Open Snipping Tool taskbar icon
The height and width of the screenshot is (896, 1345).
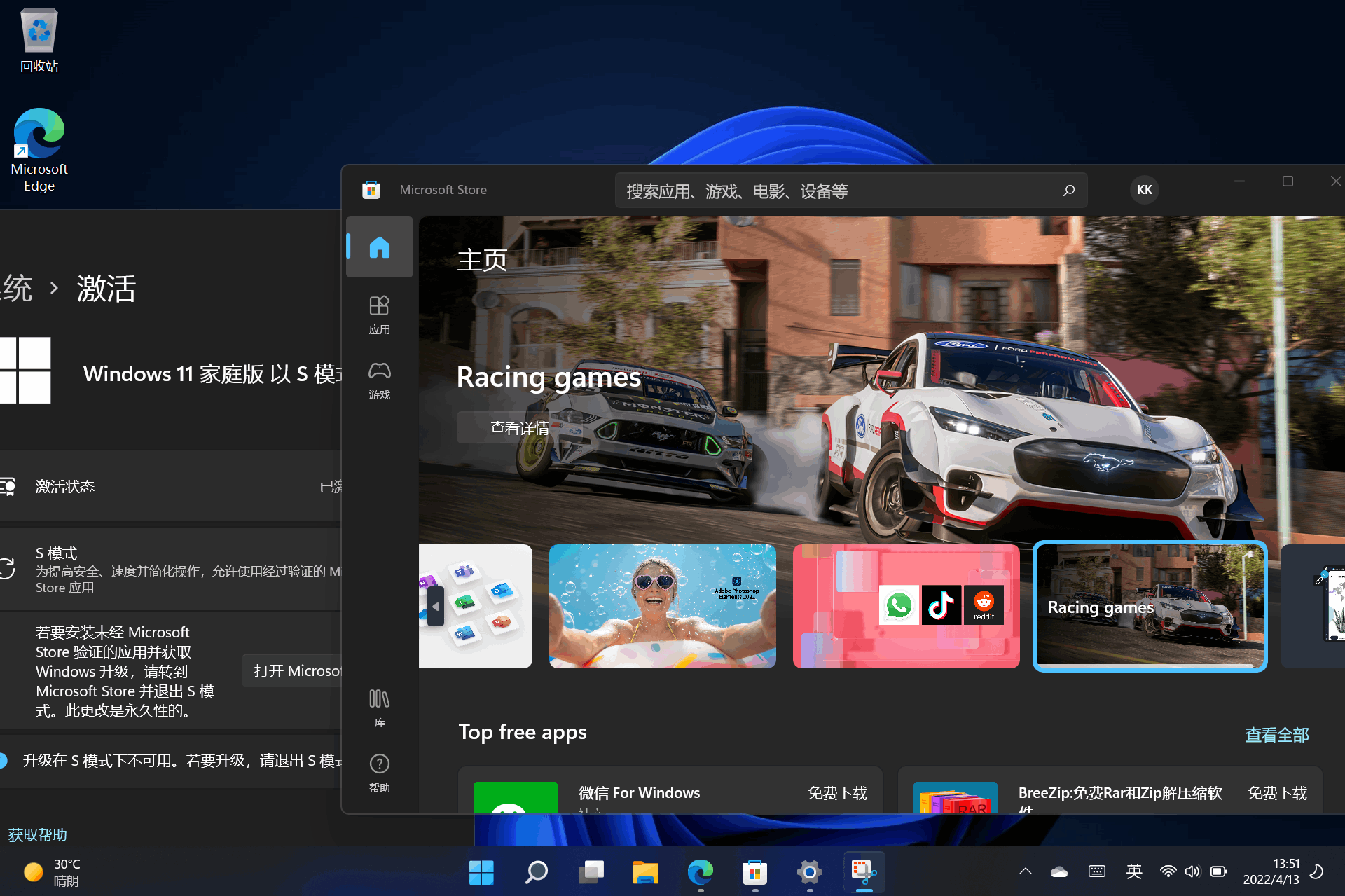[x=864, y=872]
